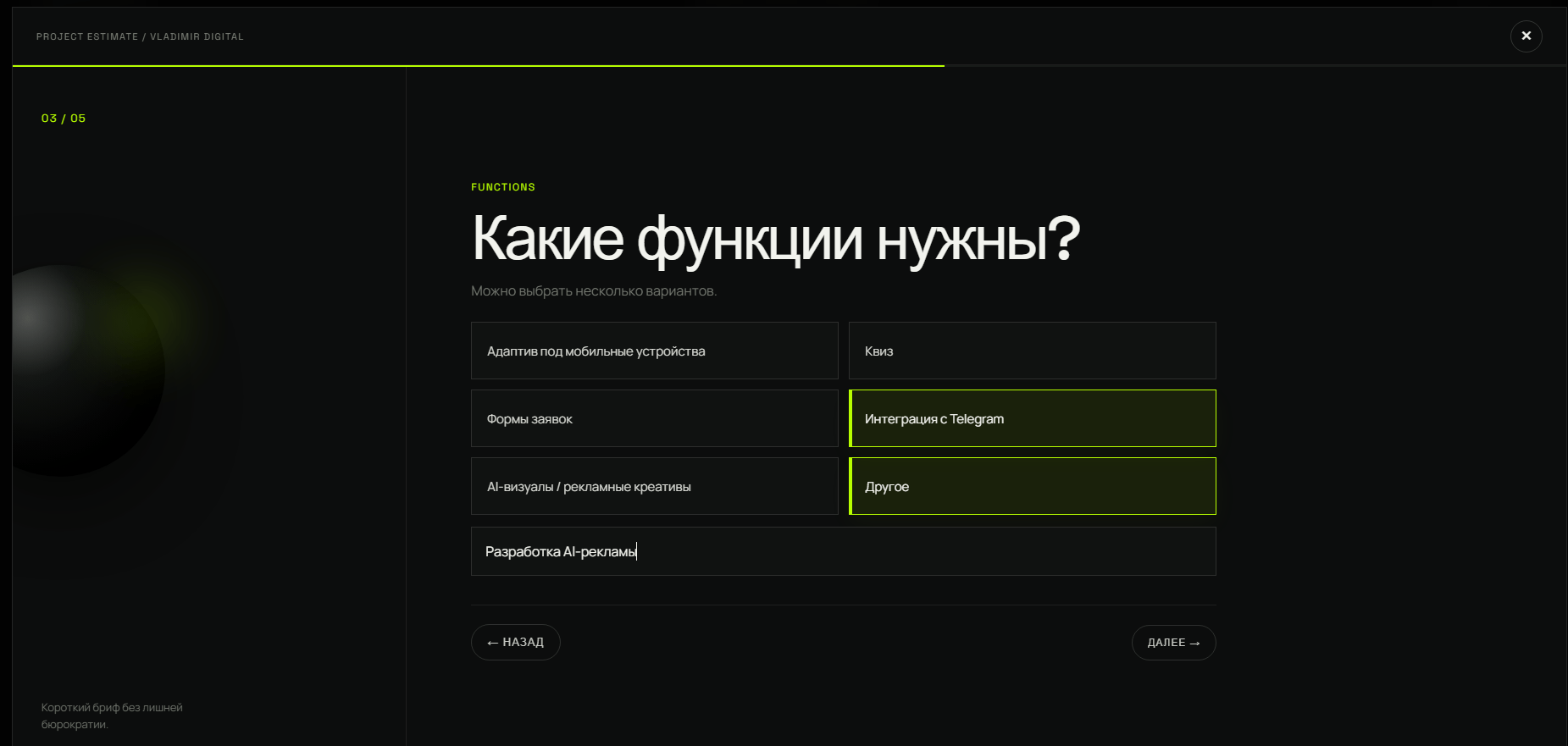This screenshot has height=746, width=1568.
Task: Uncheck the Другое option
Action: pos(1032,486)
